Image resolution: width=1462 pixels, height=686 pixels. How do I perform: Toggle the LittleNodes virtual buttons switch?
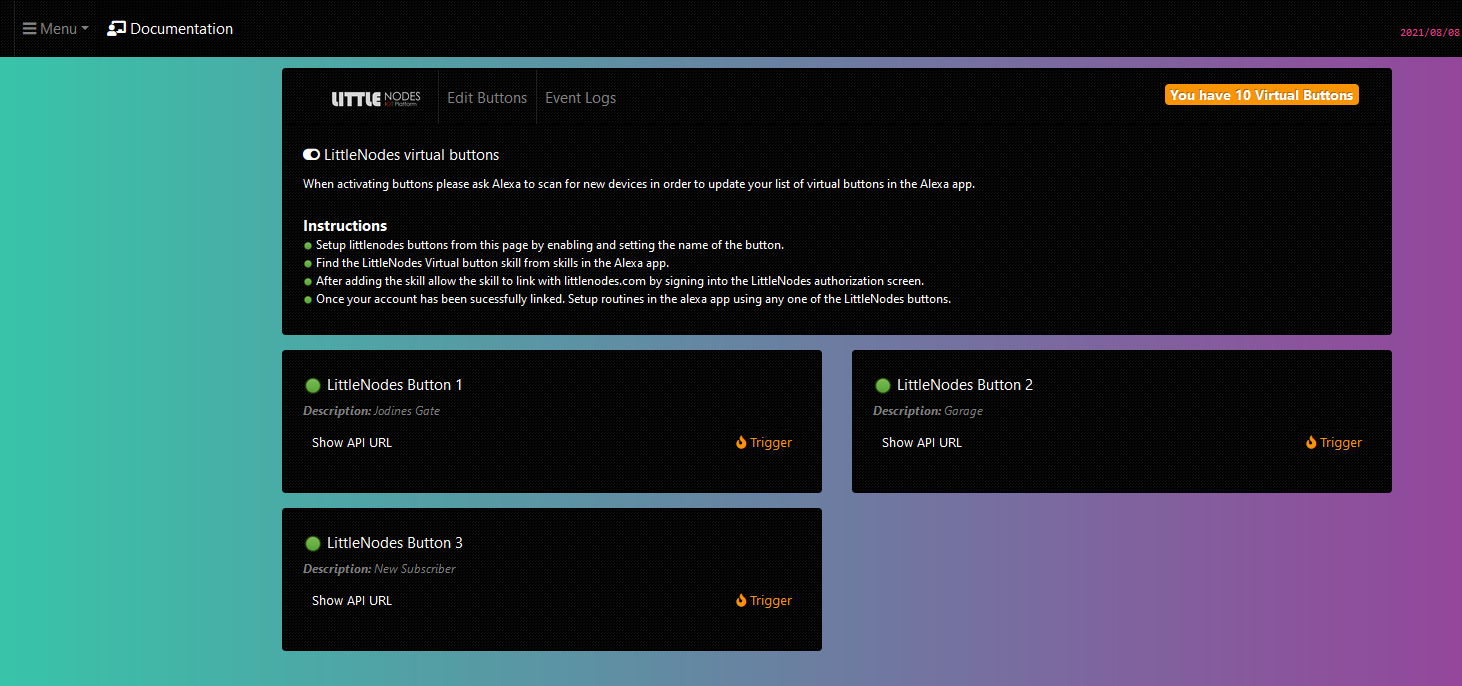coord(312,155)
